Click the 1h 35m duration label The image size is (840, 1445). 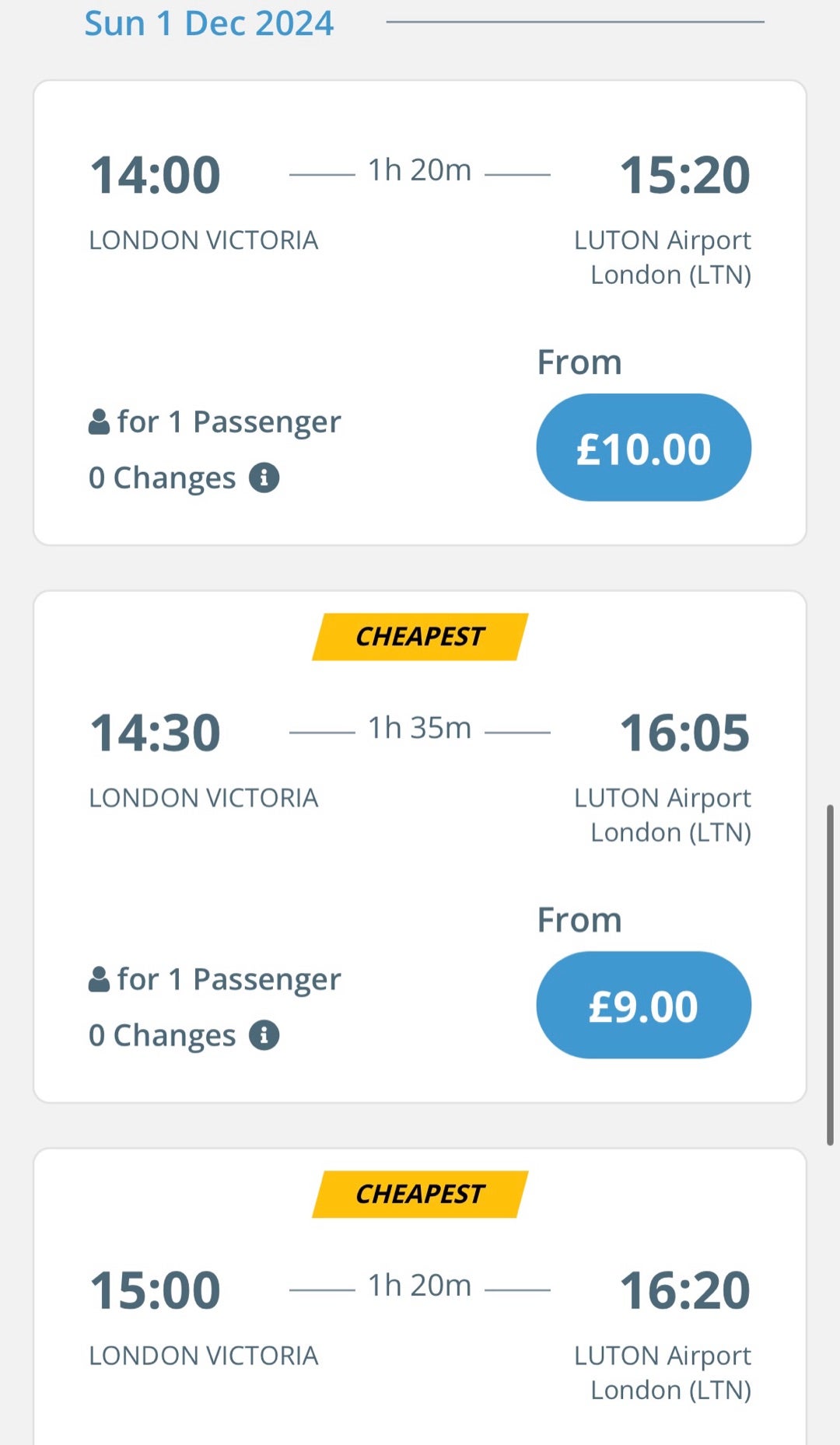[x=420, y=728]
